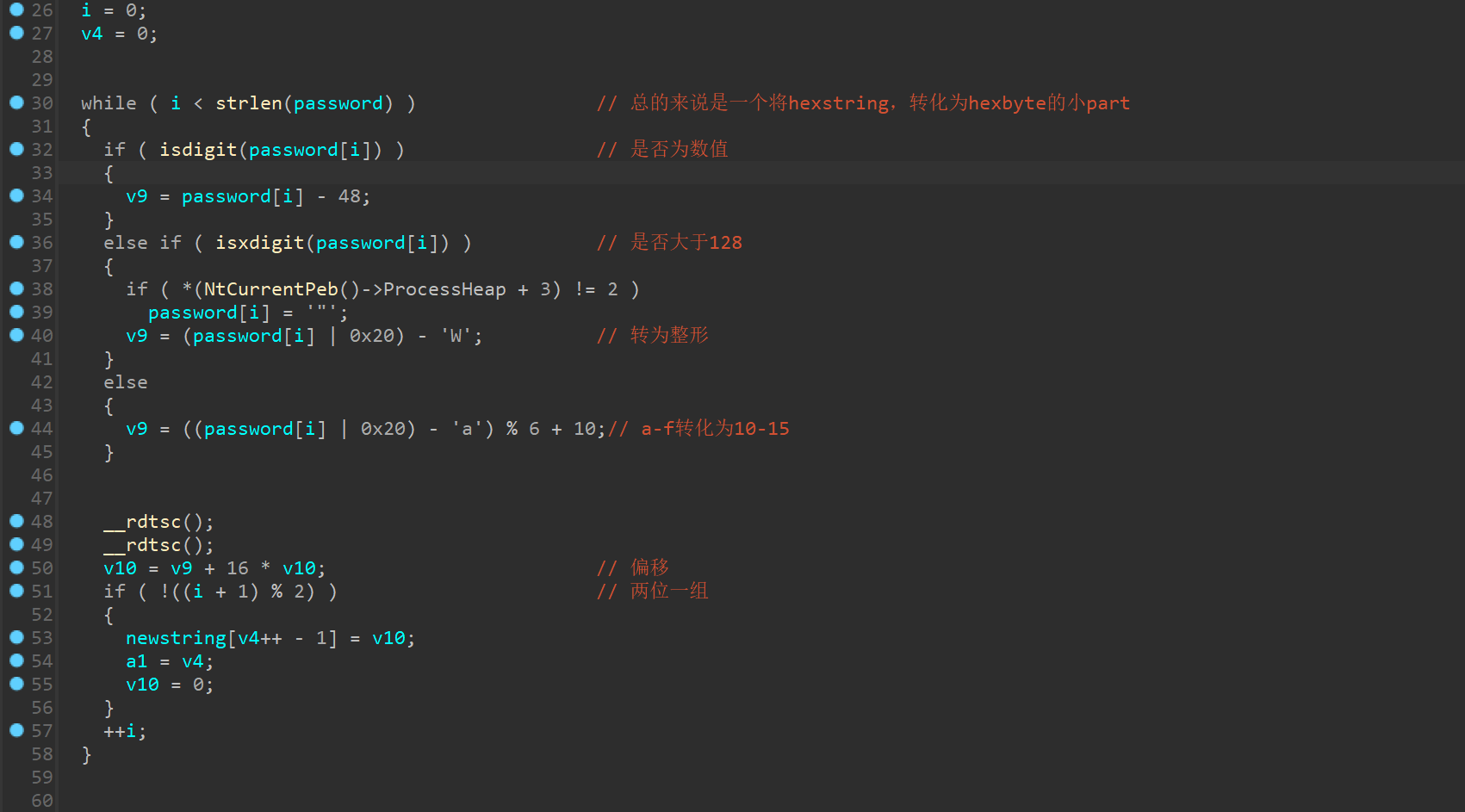Click the breakpoint dot beside line 32
Viewport: 1465px width, 812px height.
[16, 149]
